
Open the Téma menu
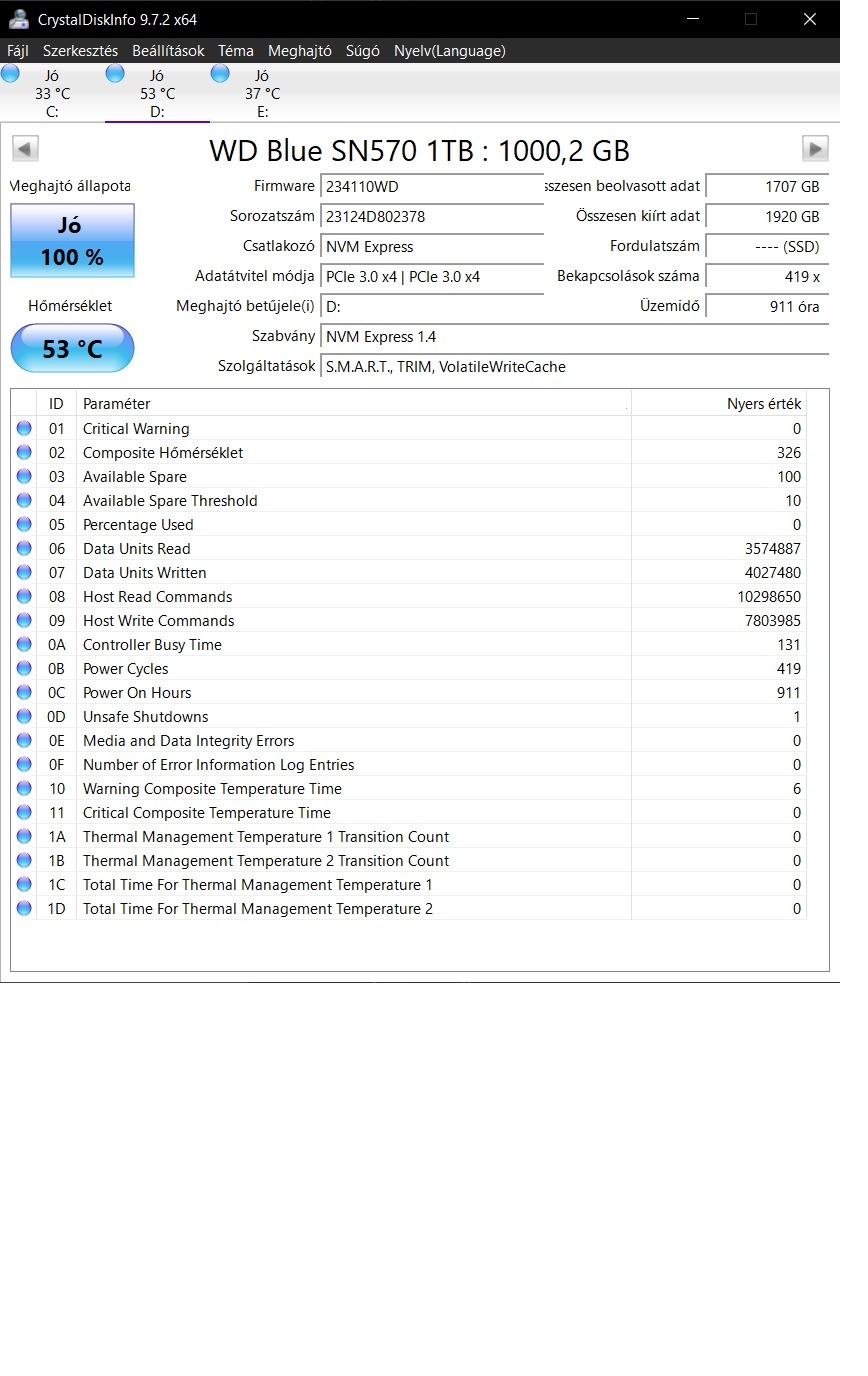tap(236, 50)
